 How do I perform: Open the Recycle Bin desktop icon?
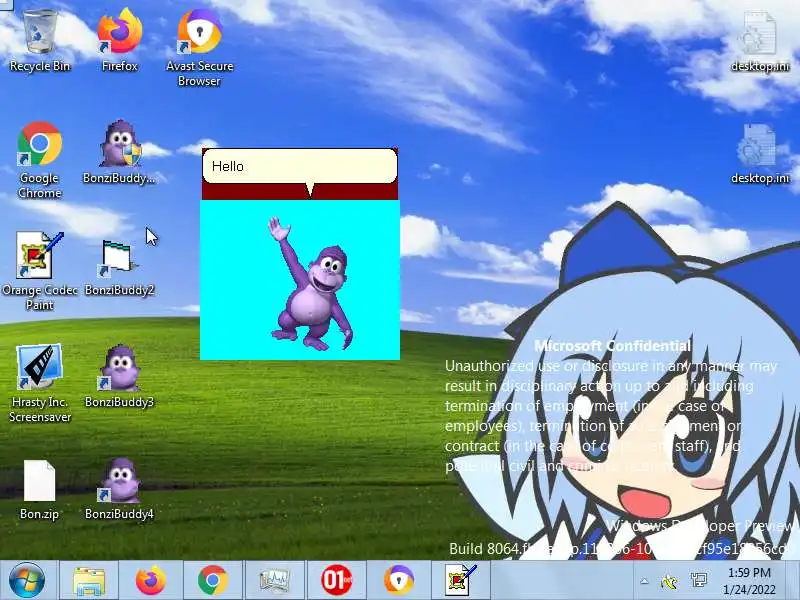(x=40, y=40)
